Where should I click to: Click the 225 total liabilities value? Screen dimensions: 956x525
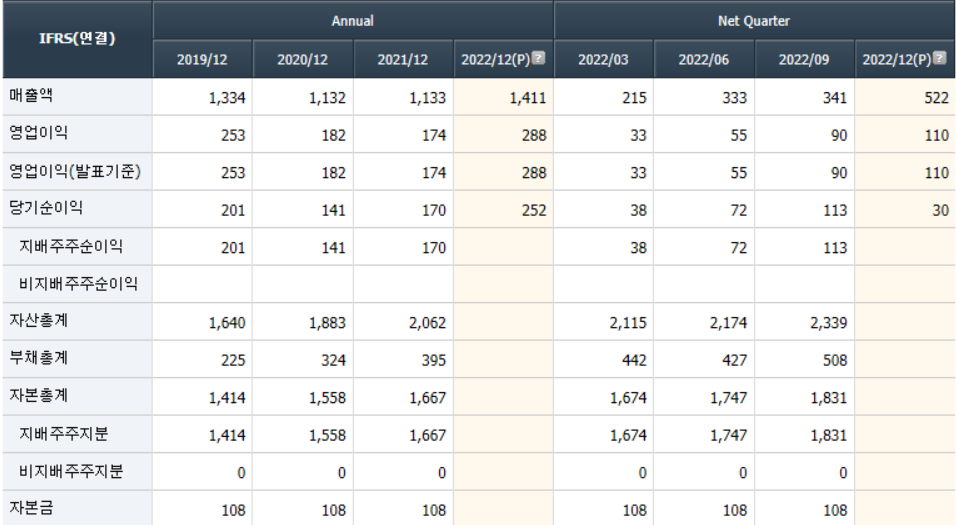233,360
